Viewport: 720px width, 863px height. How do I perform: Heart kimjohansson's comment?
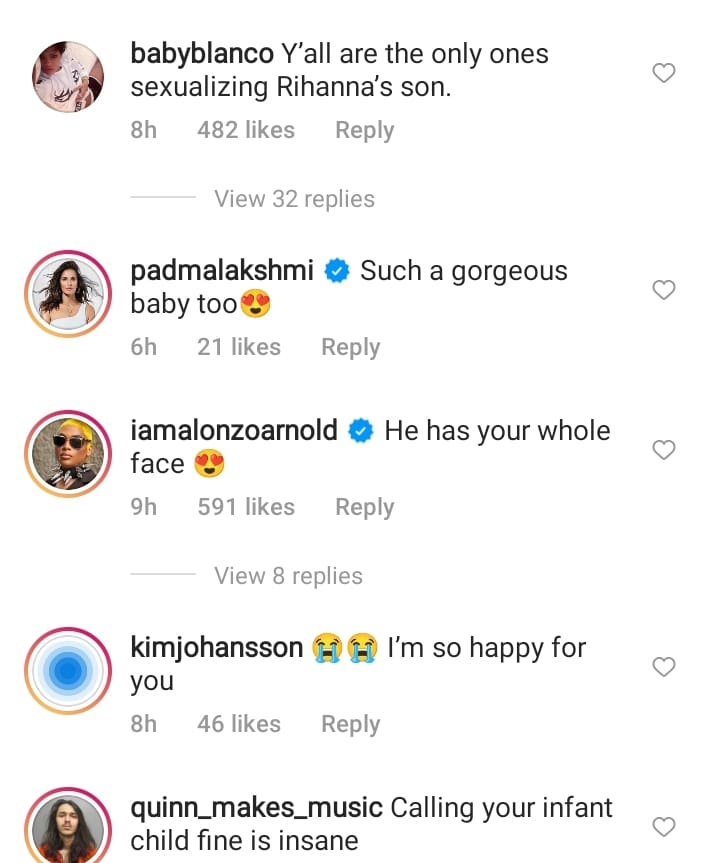(x=664, y=667)
